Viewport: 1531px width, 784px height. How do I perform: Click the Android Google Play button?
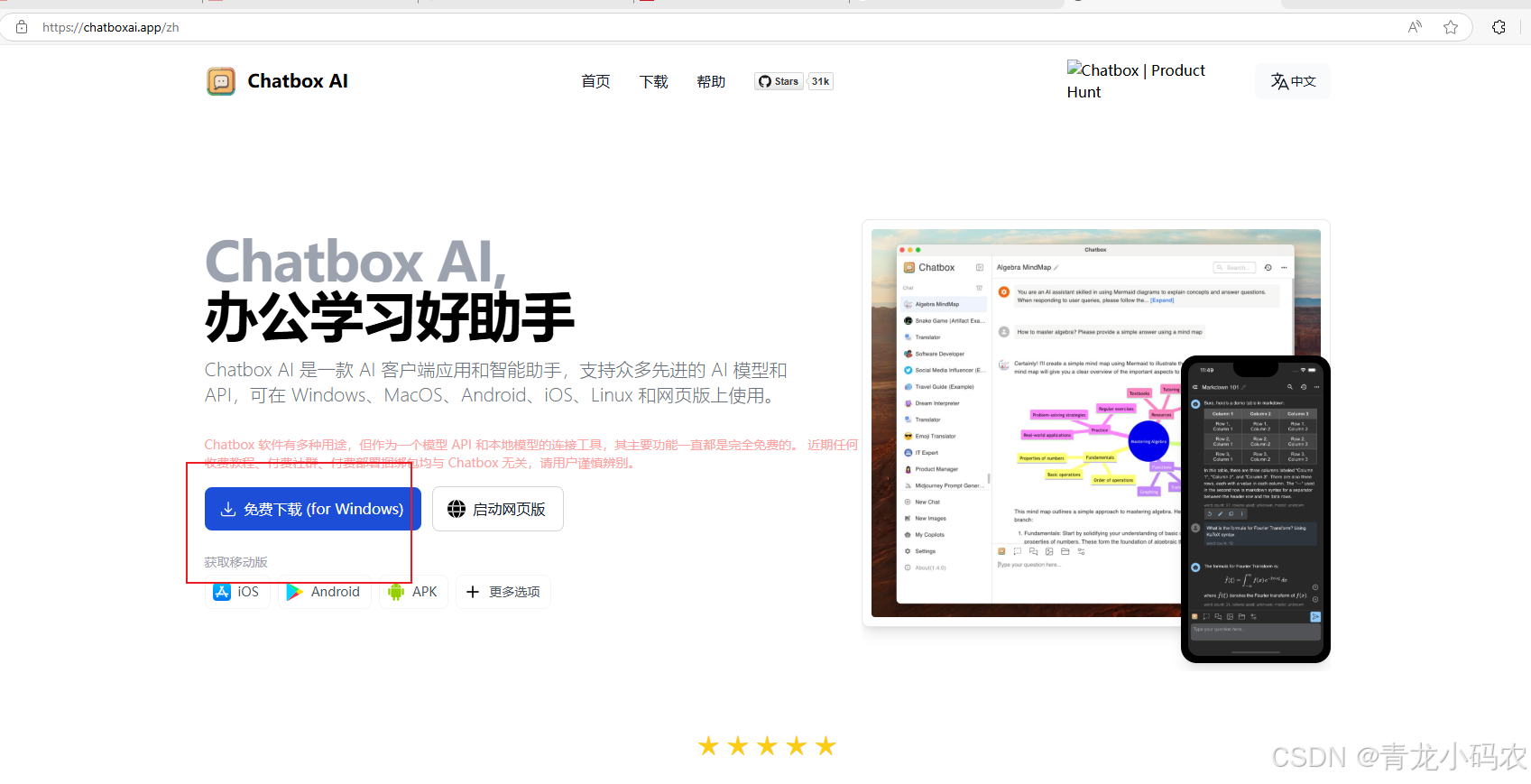324,592
